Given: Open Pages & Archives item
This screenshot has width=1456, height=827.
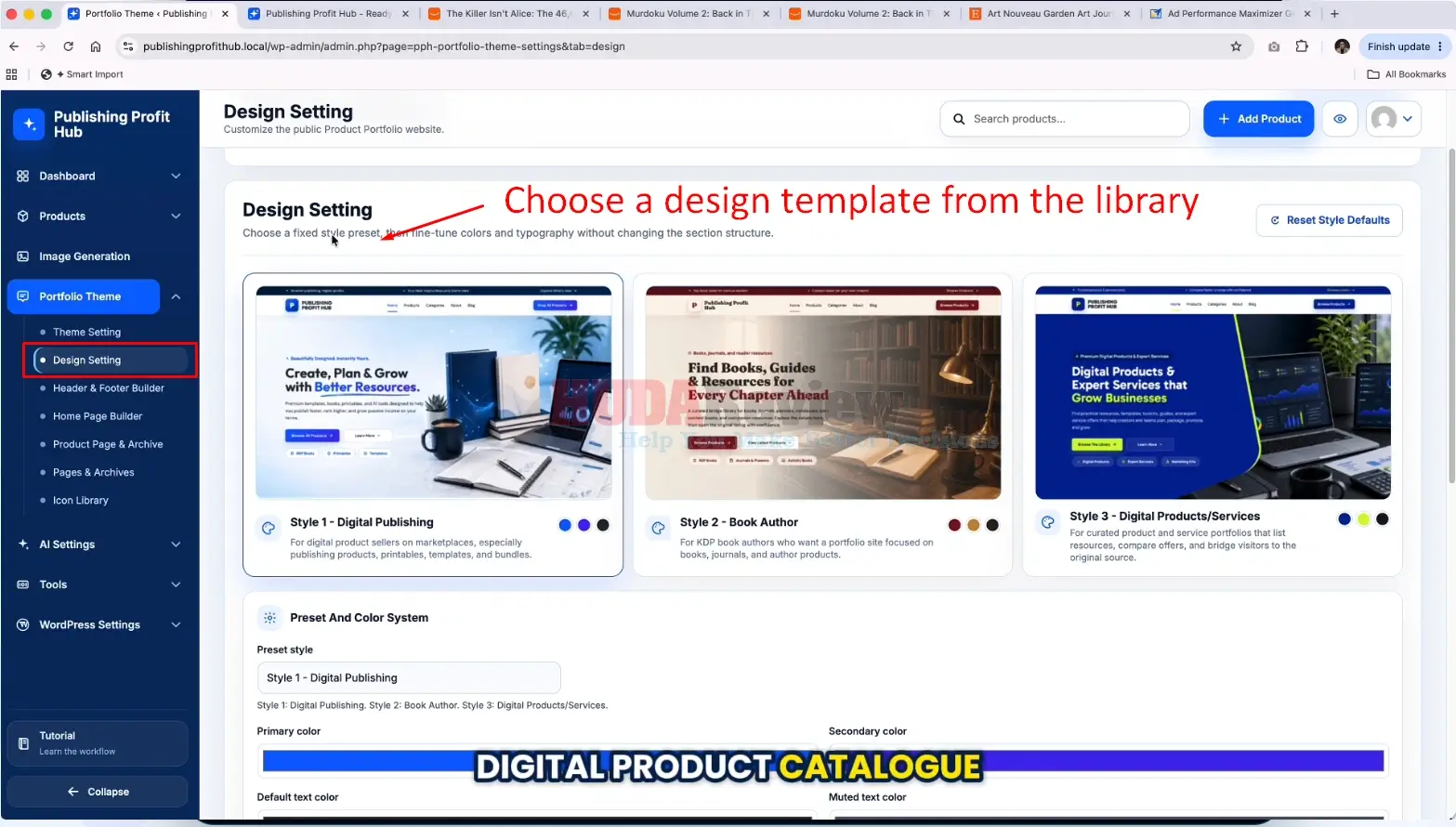Looking at the screenshot, I should click(x=93, y=472).
